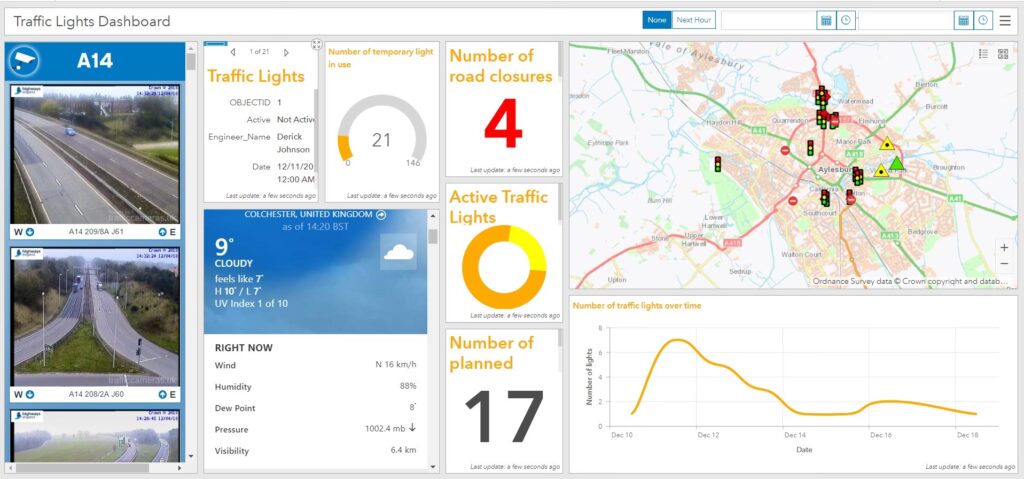The height and width of the screenshot is (479, 1024).
Task: Zoom in on the map
Action: click(1004, 247)
